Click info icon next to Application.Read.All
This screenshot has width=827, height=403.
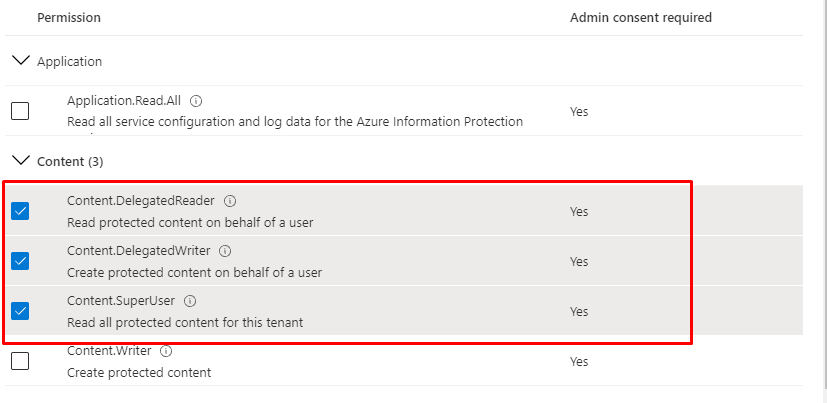tap(196, 101)
